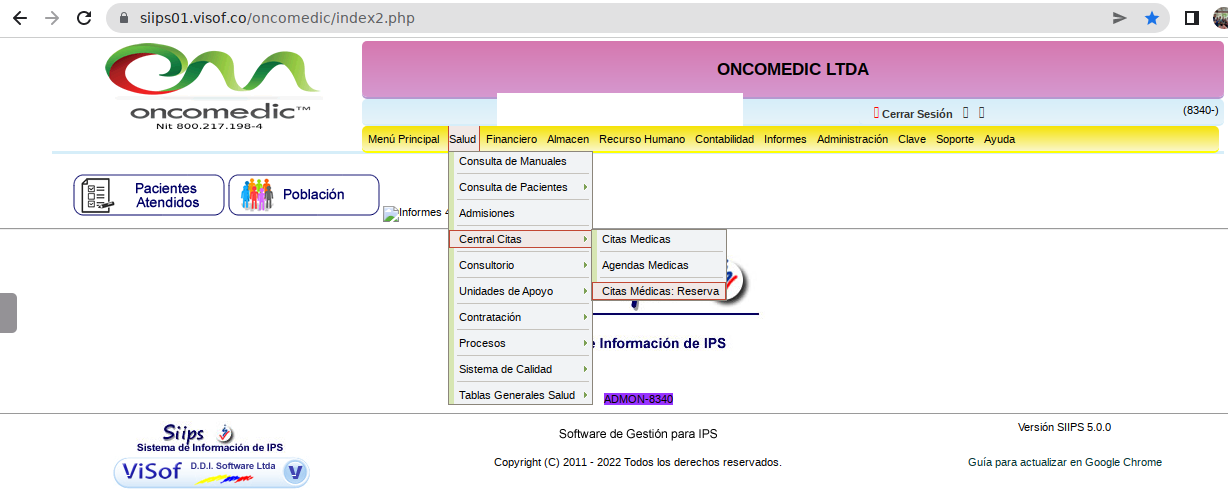Click the Población people group icon

(x=257, y=195)
